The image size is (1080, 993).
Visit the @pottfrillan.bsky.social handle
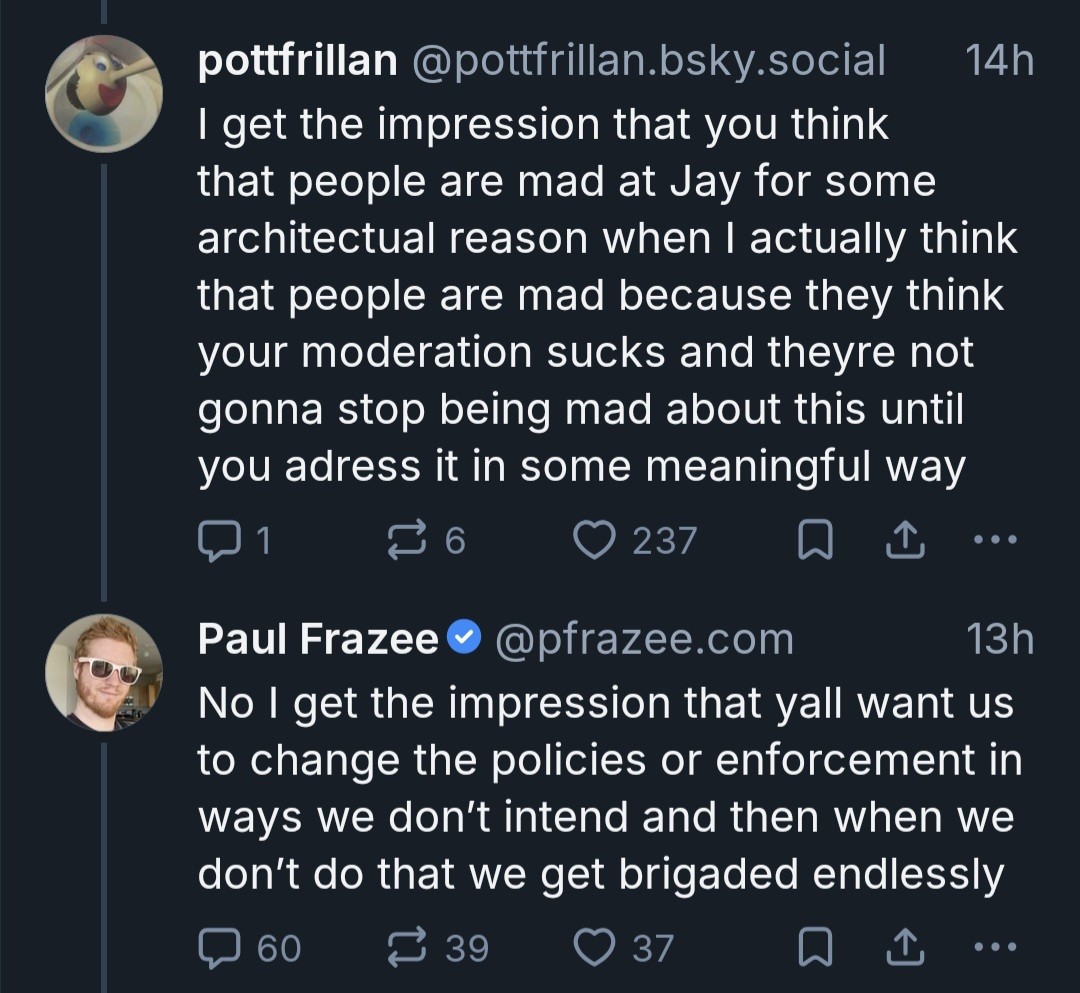[649, 62]
